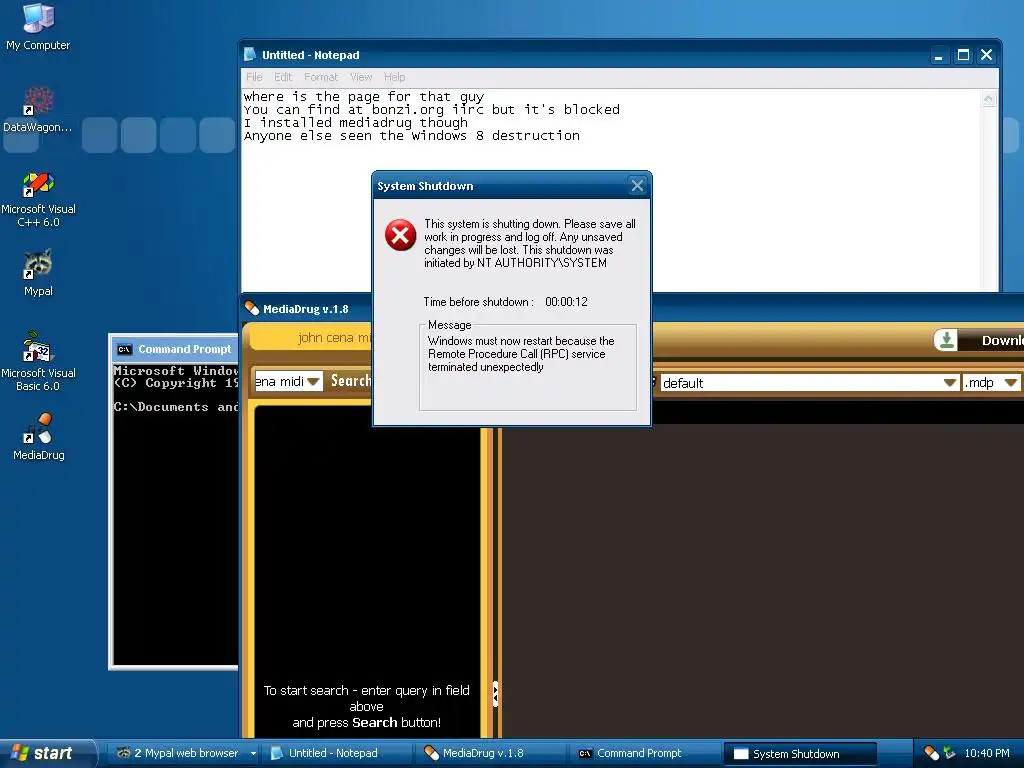The height and width of the screenshot is (768, 1024).
Task: Click 'To start search' hint text in MediaDrug
Action: tap(366, 706)
